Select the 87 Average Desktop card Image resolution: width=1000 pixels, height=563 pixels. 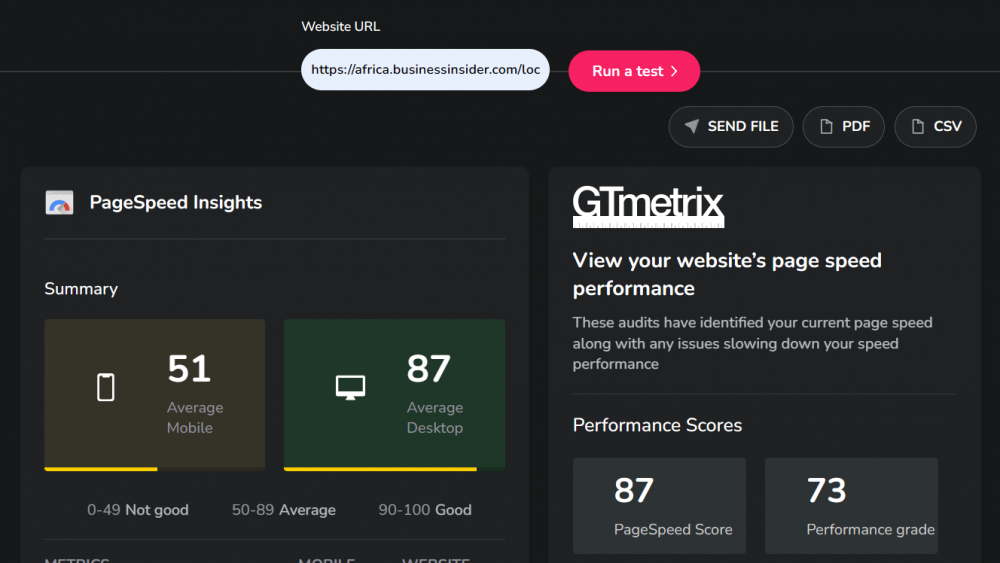point(394,395)
